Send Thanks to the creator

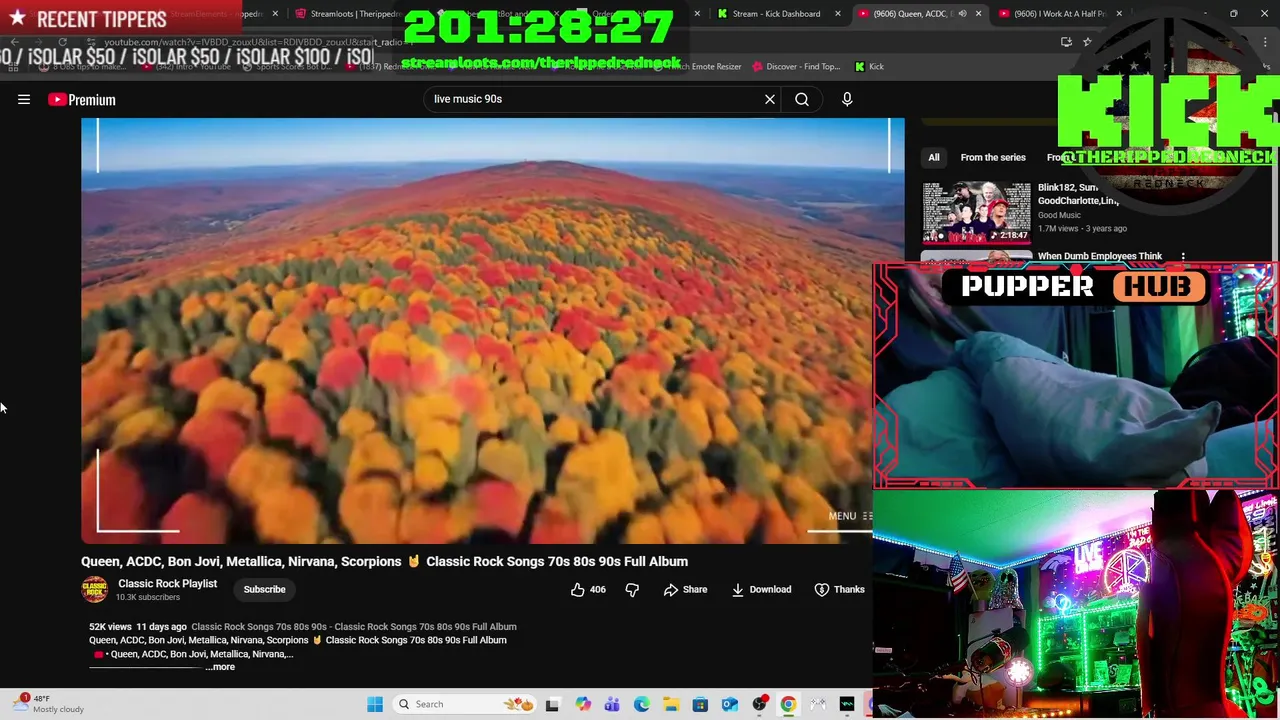tap(839, 590)
